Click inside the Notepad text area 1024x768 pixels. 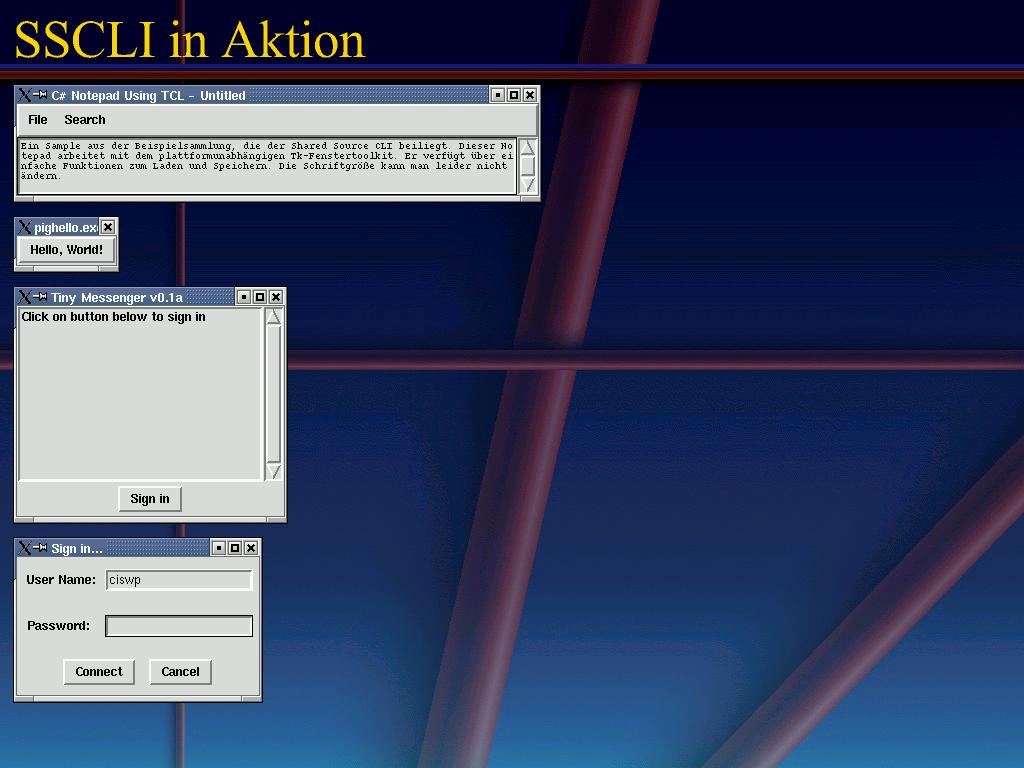pyautogui.click(x=267, y=166)
